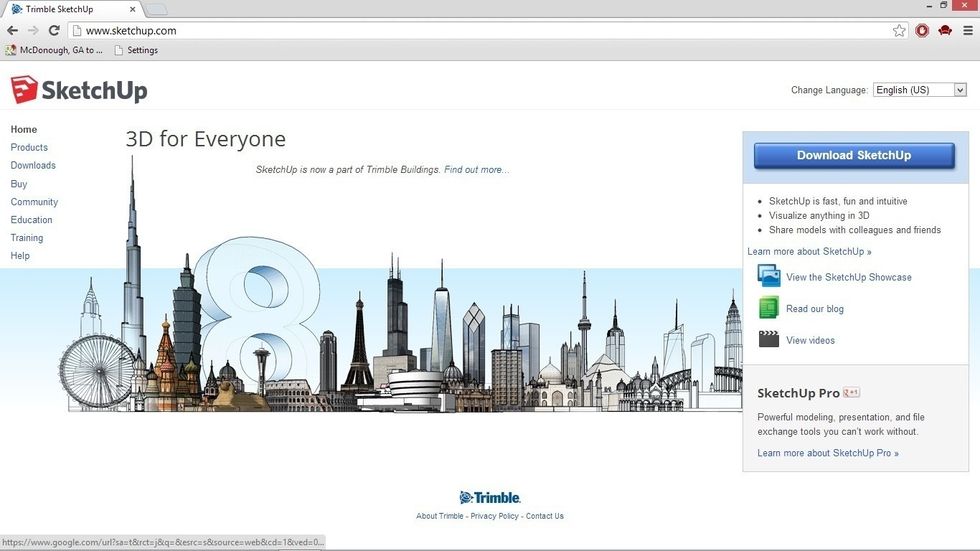The width and height of the screenshot is (980, 551).
Task: Click the Google +1 badge
Action: (851, 392)
